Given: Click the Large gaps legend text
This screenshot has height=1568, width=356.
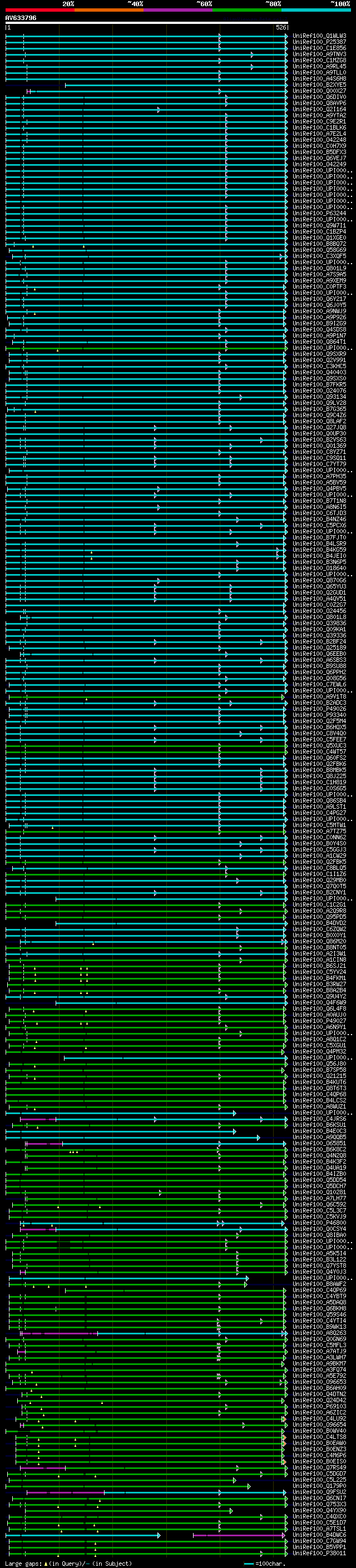Looking at the screenshot, I should [68, 1564].
